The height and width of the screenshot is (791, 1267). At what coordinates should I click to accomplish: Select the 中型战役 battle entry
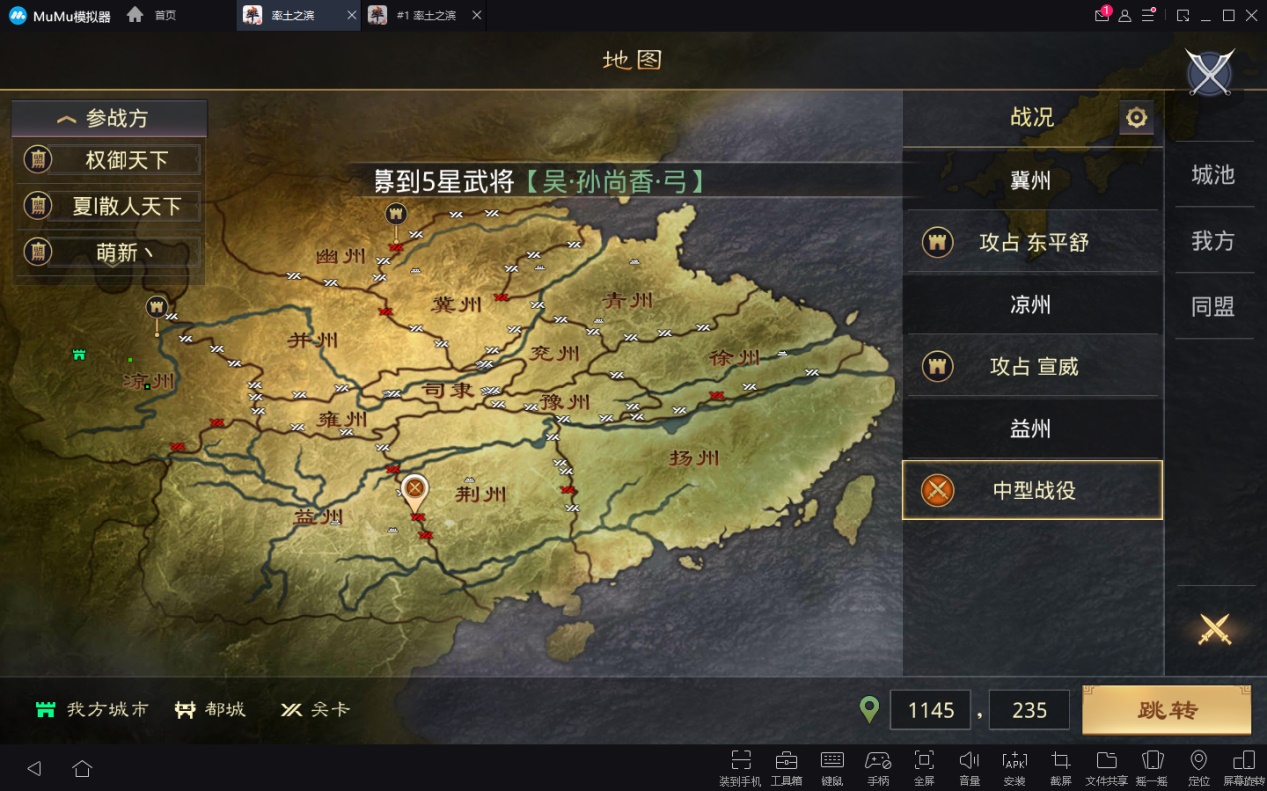pyautogui.click(x=1032, y=490)
